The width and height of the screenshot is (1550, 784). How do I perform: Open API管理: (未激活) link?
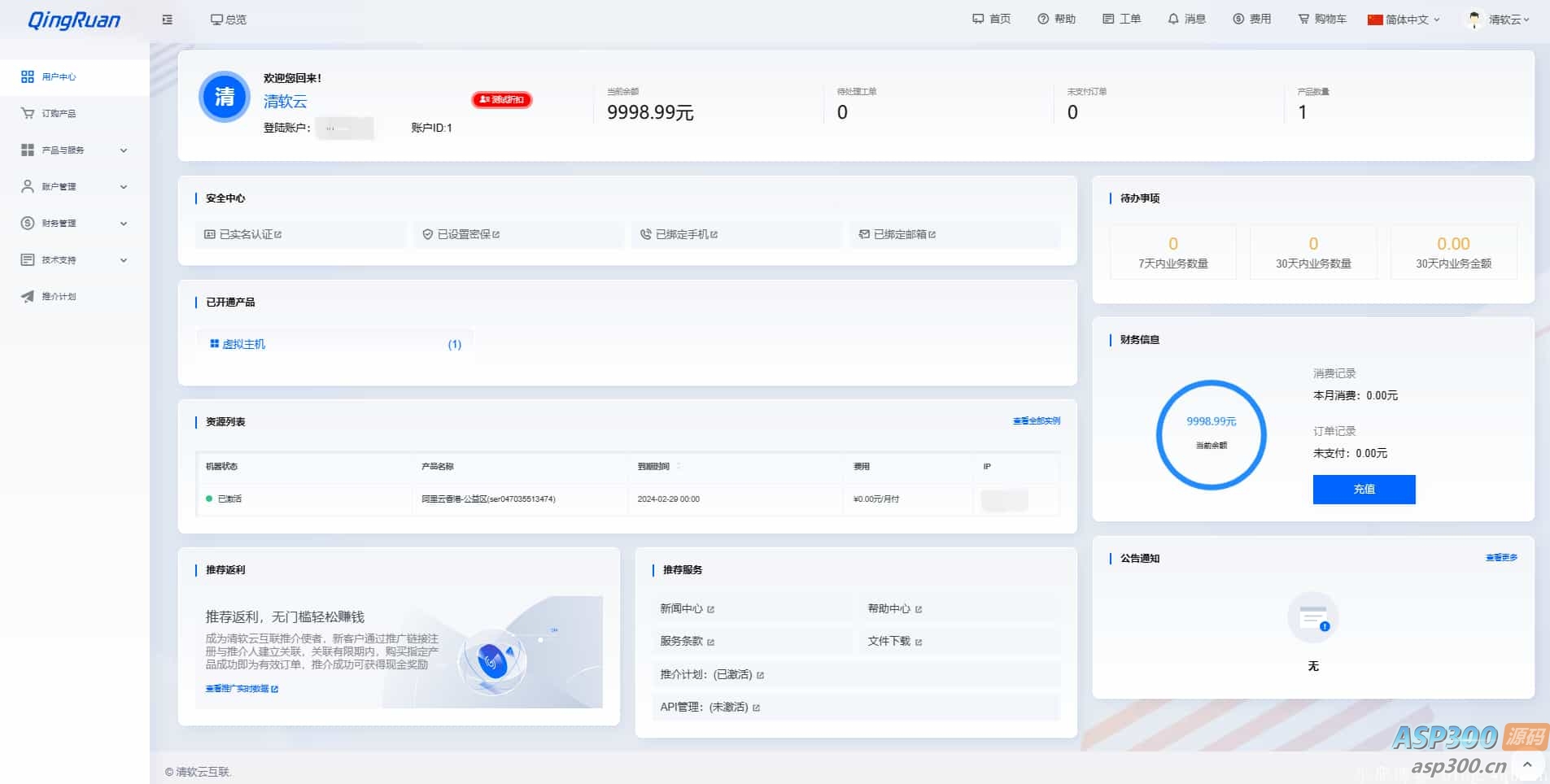(710, 707)
